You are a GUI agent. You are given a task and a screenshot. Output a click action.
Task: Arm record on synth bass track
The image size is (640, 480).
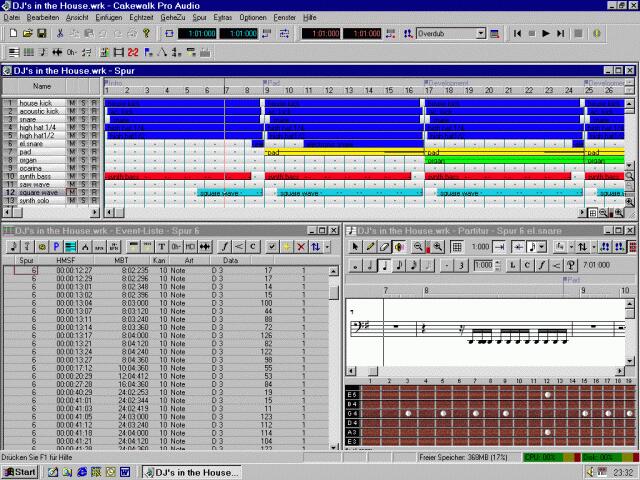94,176
